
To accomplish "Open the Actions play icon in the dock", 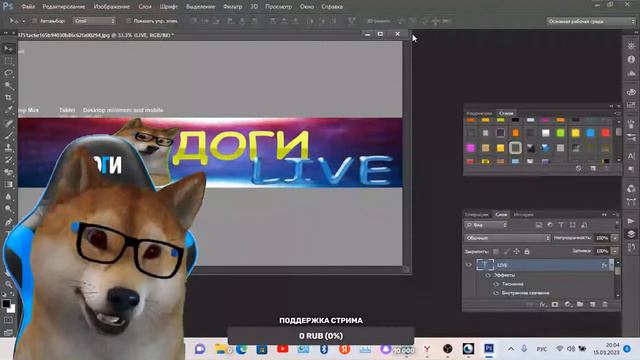I will (x=631, y=221).
